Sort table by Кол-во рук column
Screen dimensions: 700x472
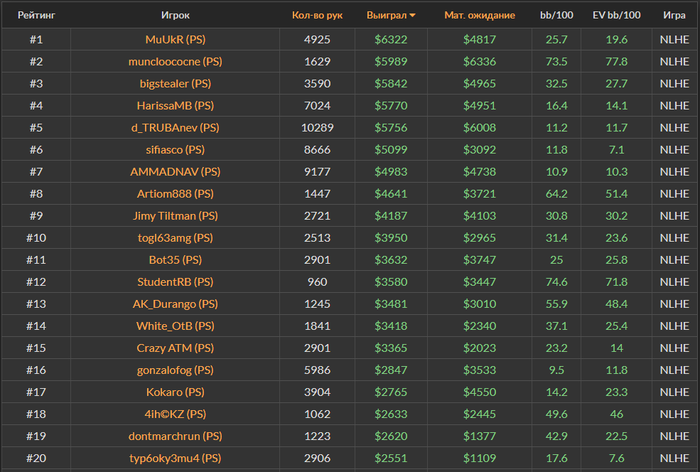pyautogui.click(x=317, y=16)
